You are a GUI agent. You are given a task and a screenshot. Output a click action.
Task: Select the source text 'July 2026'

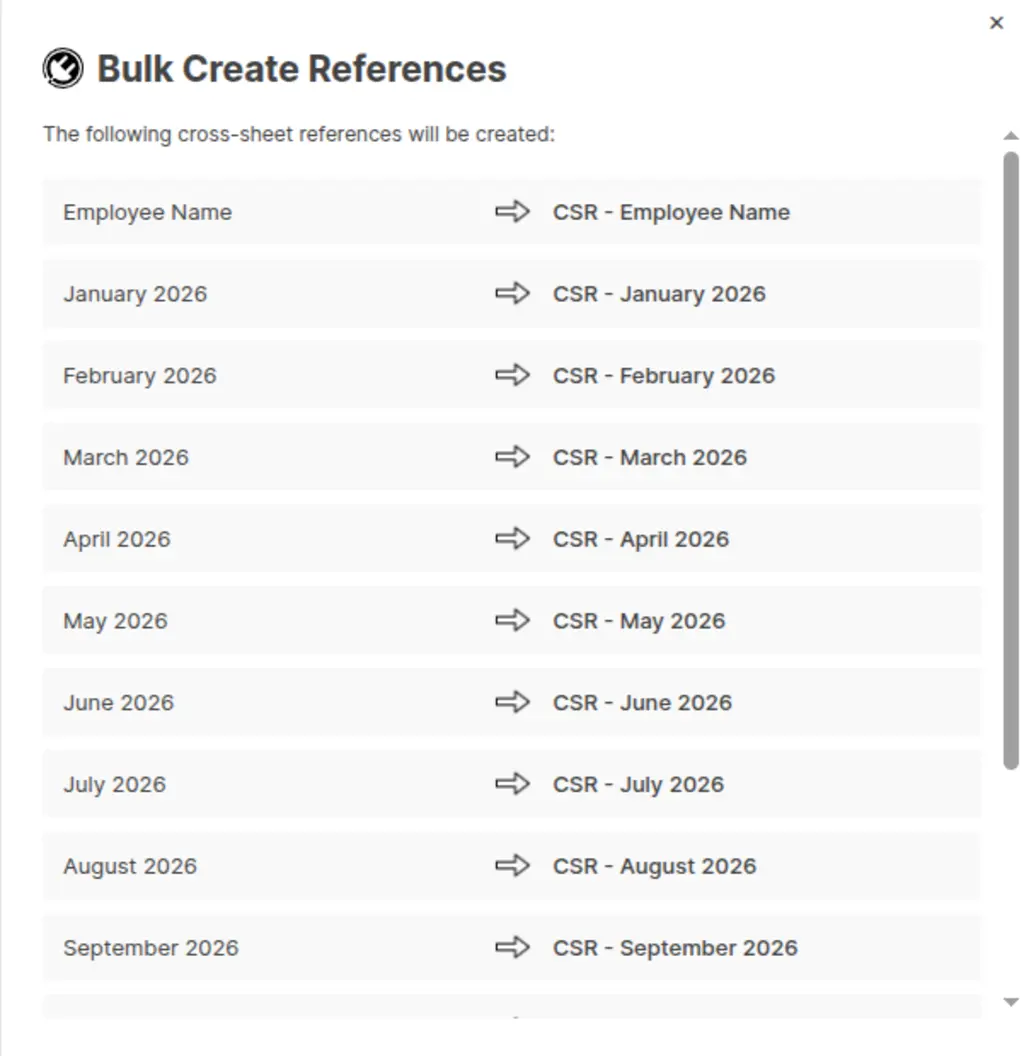(115, 785)
